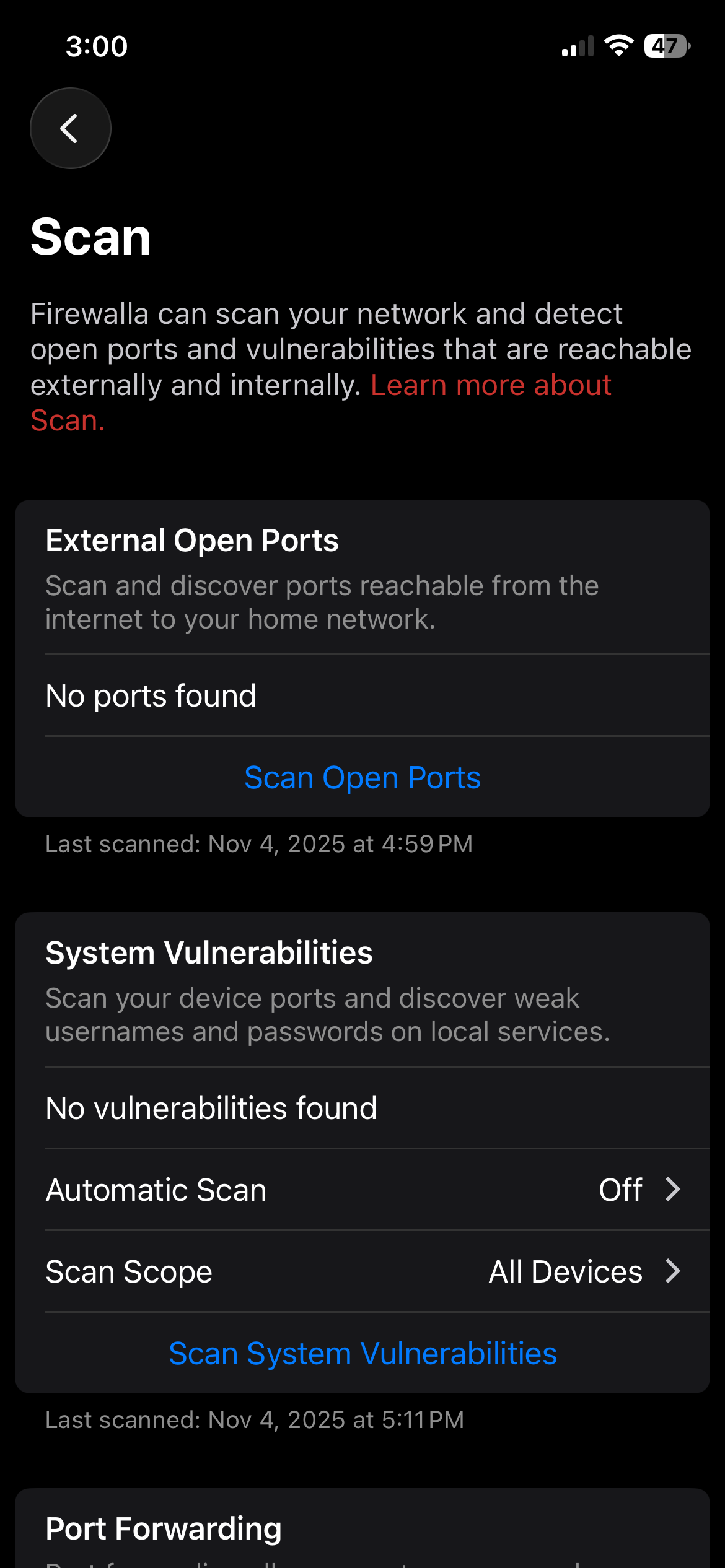Open the Automatic Scan setting label

click(156, 1190)
